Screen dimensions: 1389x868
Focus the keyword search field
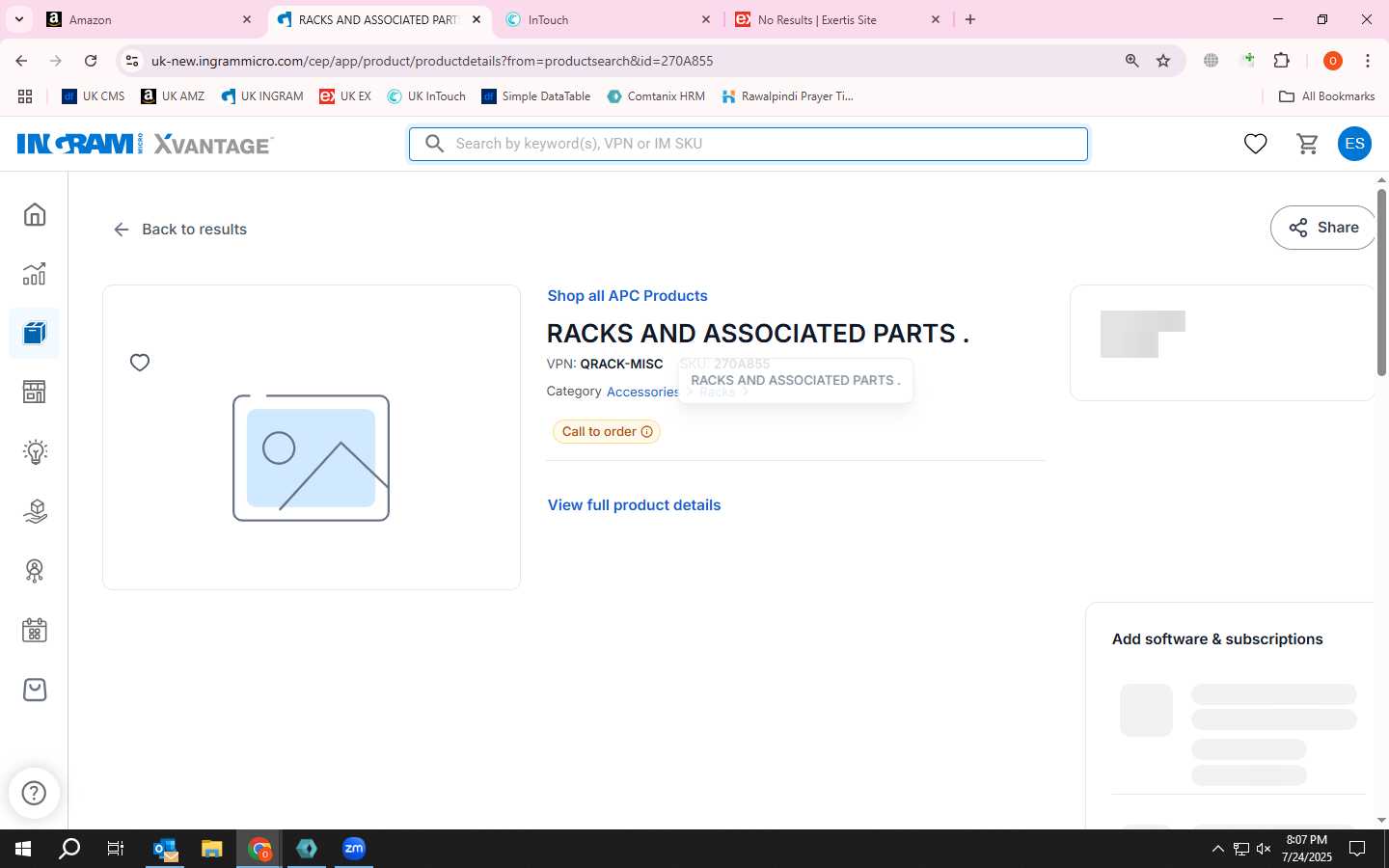coord(749,144)
